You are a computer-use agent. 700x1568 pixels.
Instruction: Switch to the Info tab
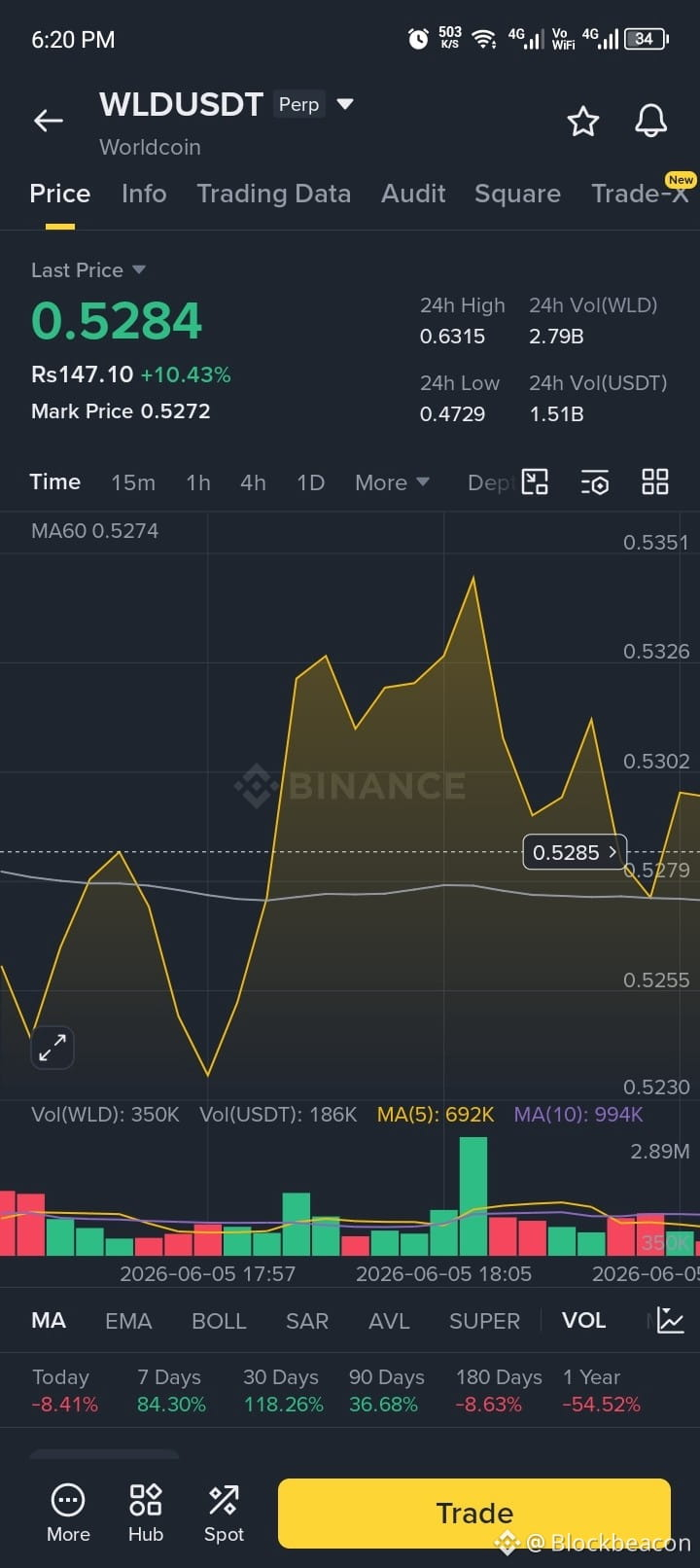click(x=144, y=194)
